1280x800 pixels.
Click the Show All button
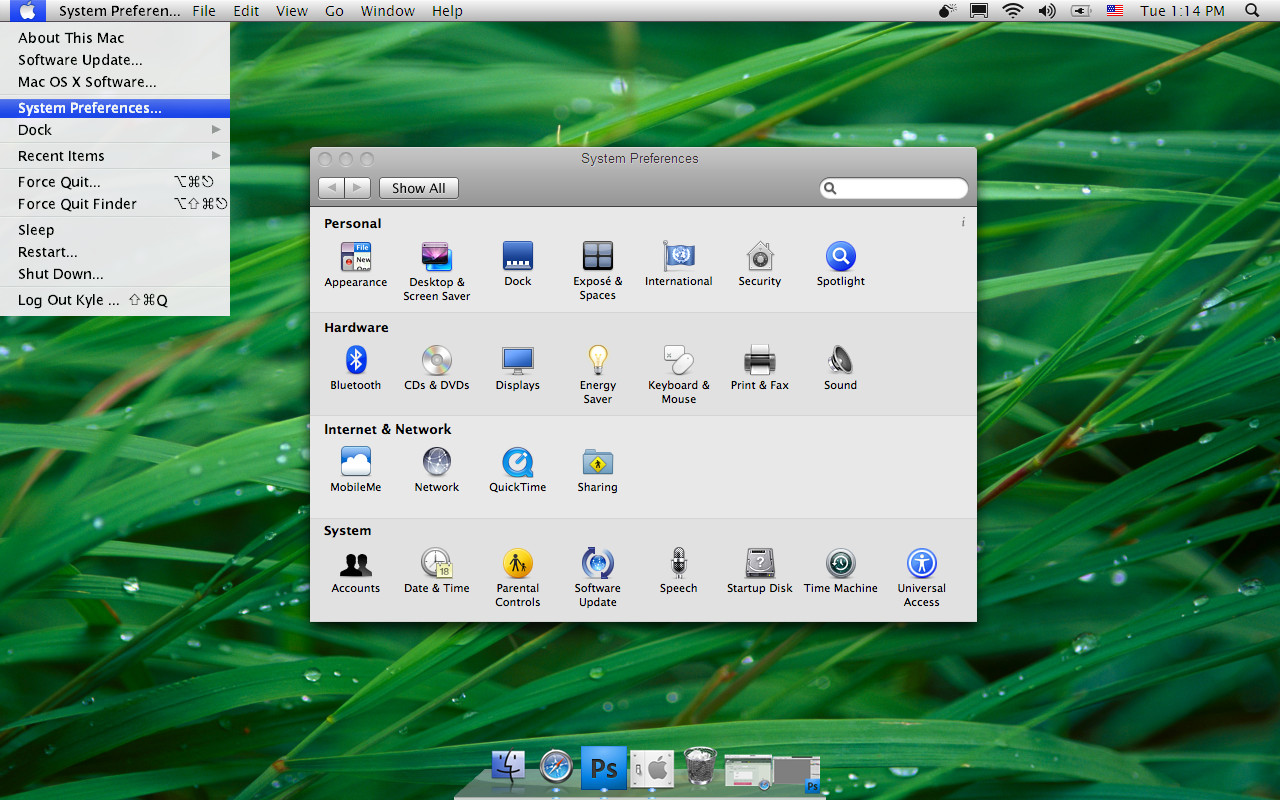(418, 187)
